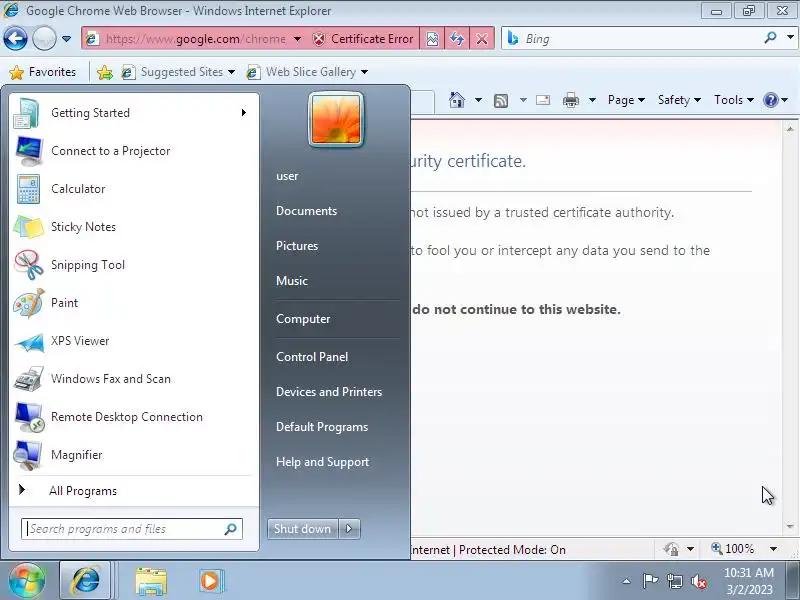Open Documents from Start menu
800x600 pixels.
tap(306, 211)
